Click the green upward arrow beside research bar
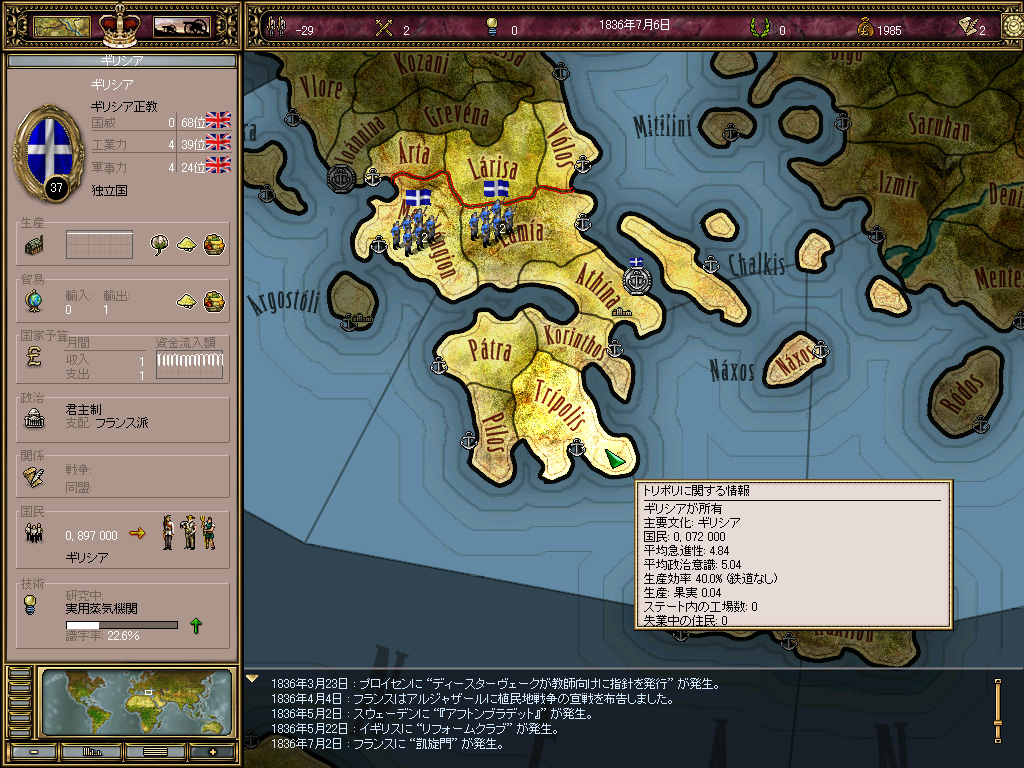 click(196, 626)
